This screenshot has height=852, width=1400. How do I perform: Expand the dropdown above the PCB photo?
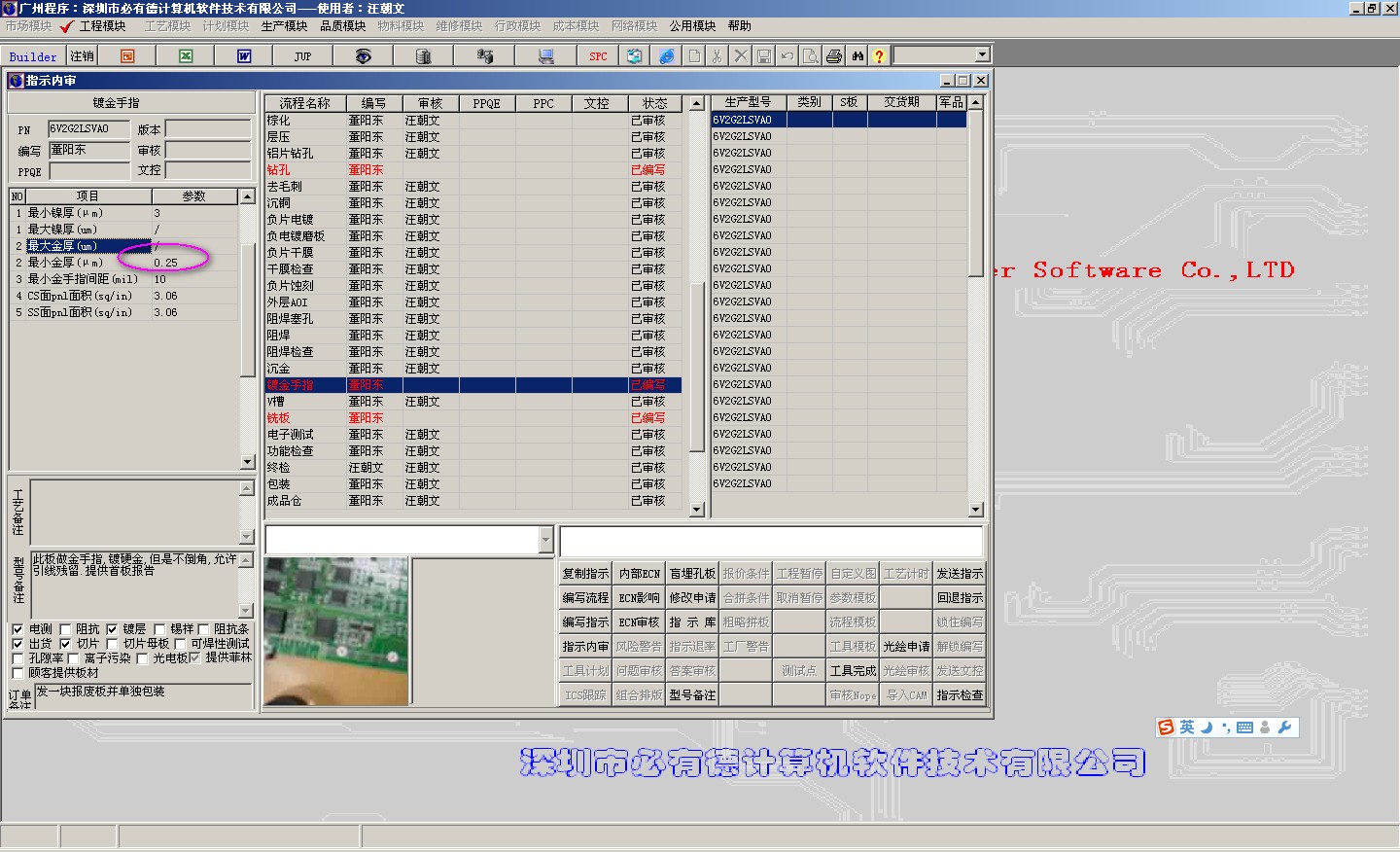[x=545, y=540]
